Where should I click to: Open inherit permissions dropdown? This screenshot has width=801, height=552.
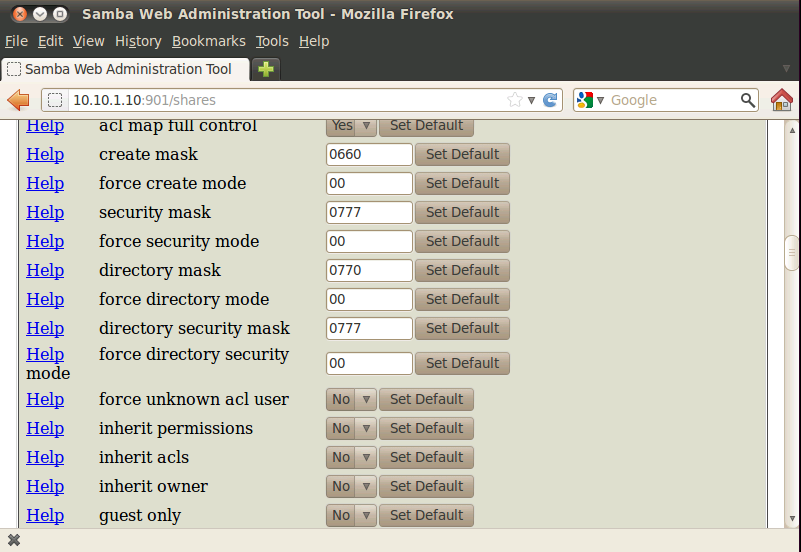(351, 428)
